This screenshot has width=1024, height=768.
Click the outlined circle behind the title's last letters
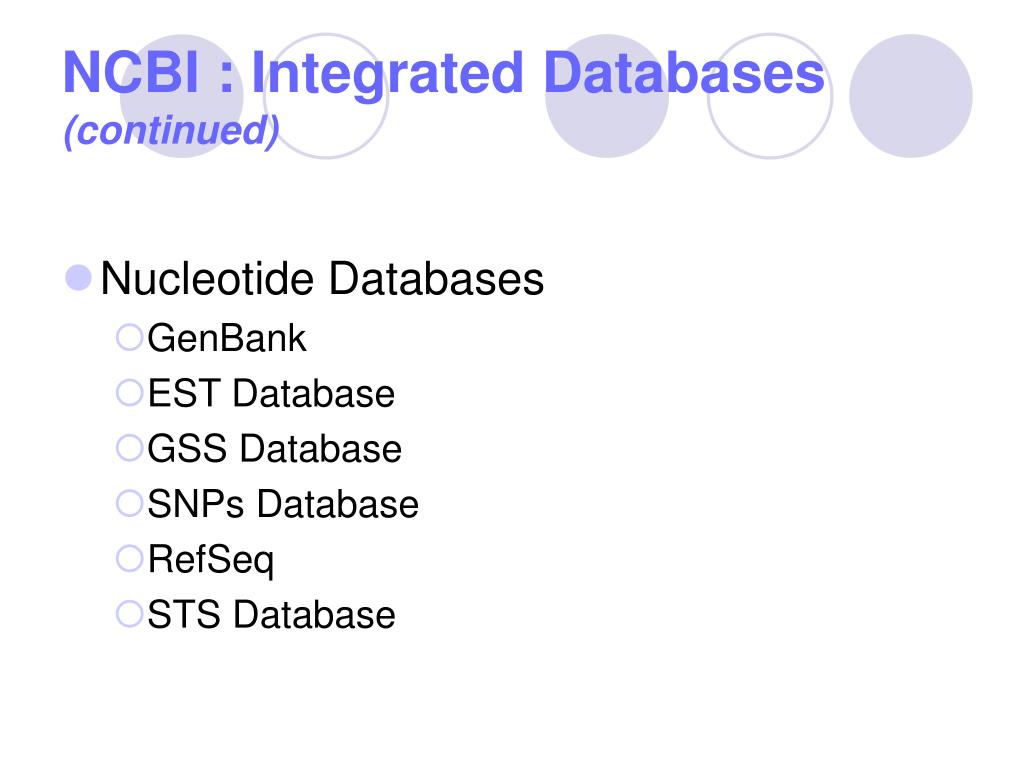[x=770, y=96]
